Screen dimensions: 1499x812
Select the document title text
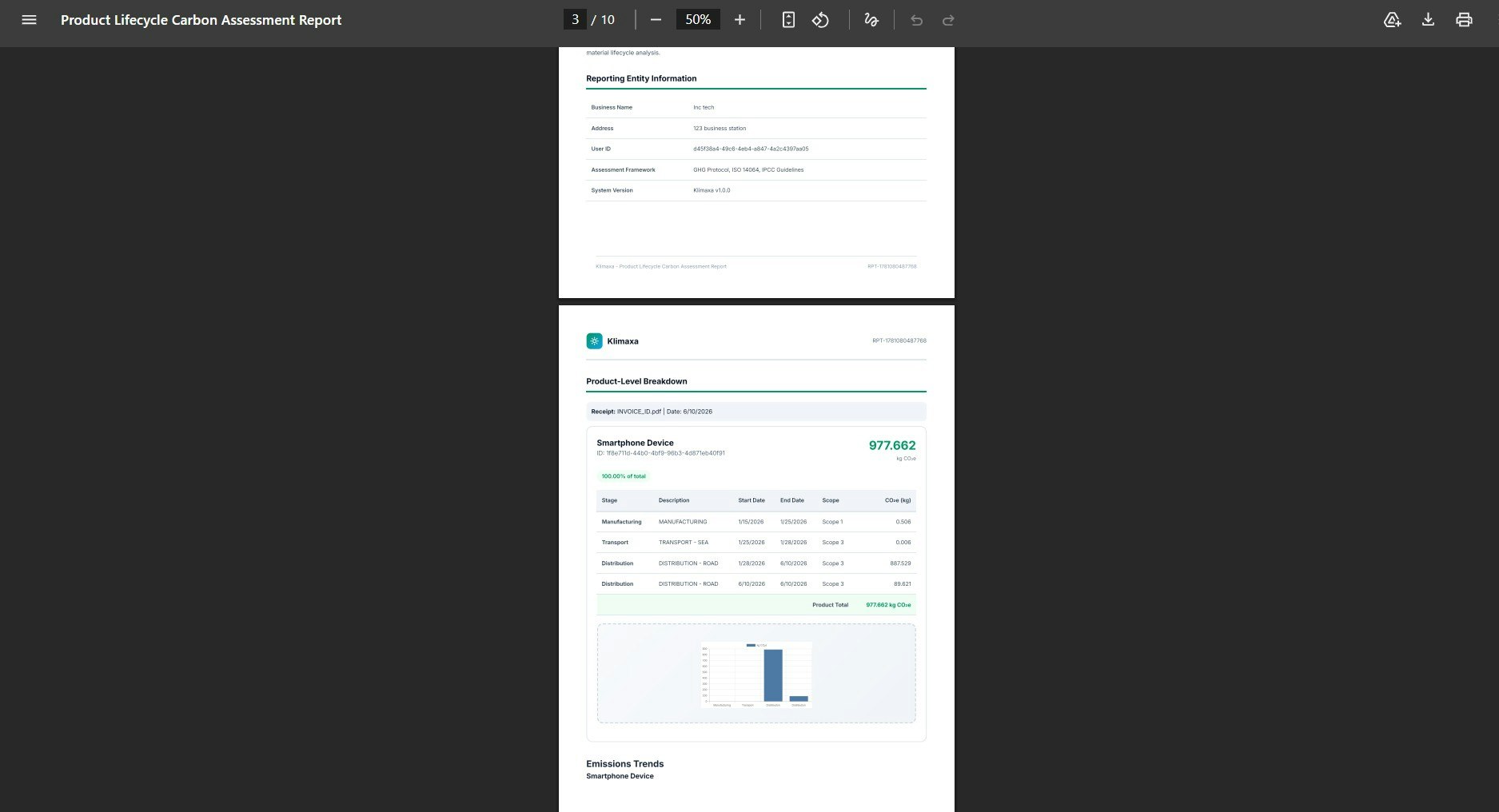tap(201, 20)
